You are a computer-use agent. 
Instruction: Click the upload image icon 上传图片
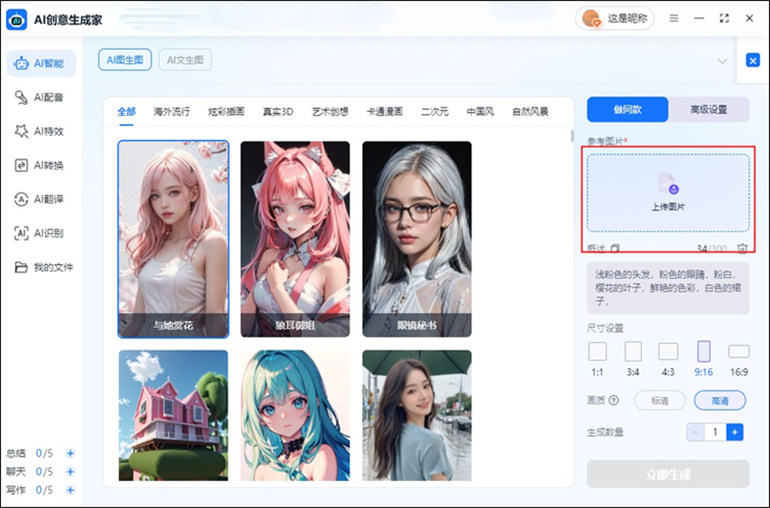(x=668, y=184)
